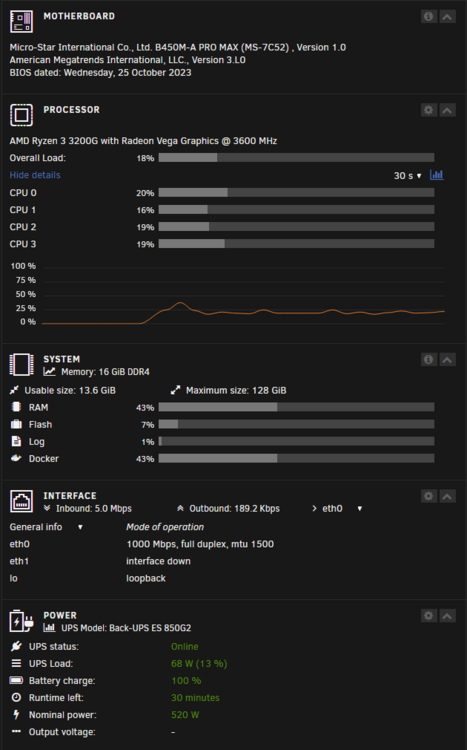467x750 pixels.
Task: Click the memory chart icon beside Memory
Action: point(49,372)
